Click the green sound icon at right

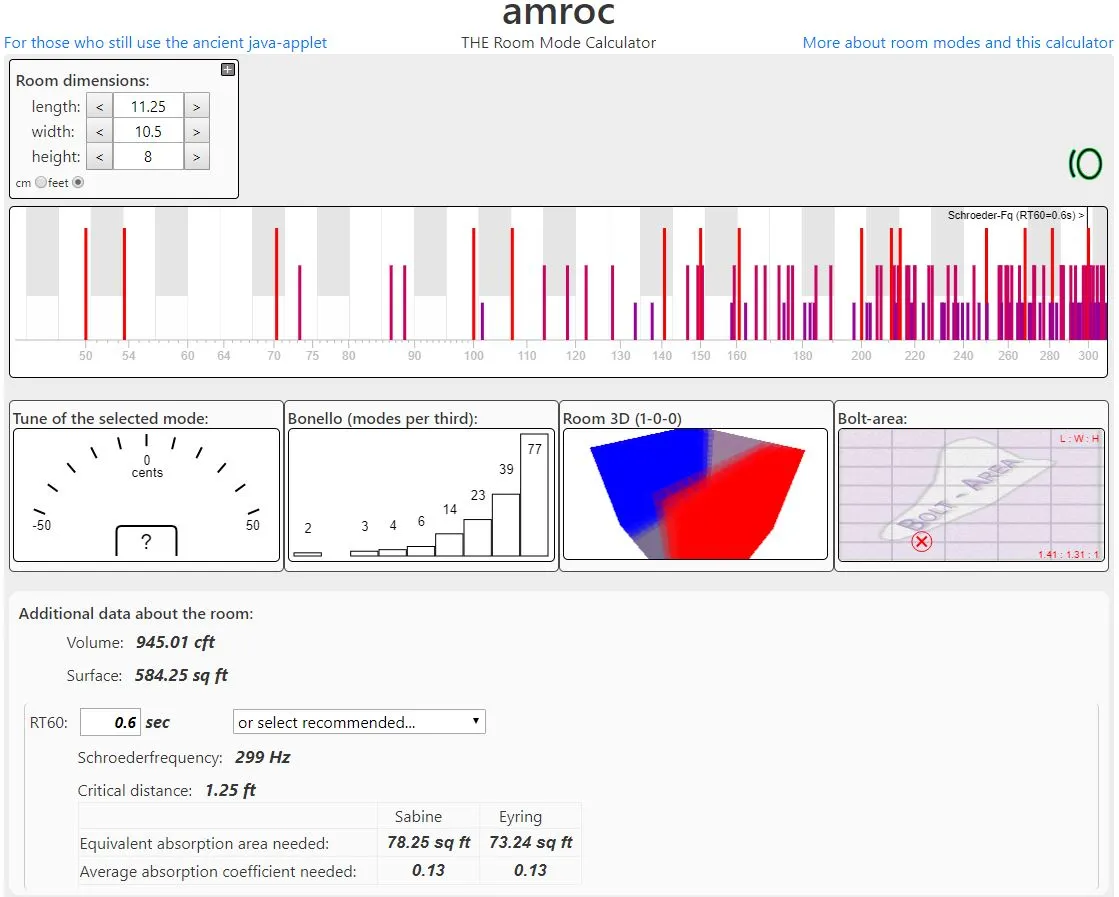(x=1085, y=164)
